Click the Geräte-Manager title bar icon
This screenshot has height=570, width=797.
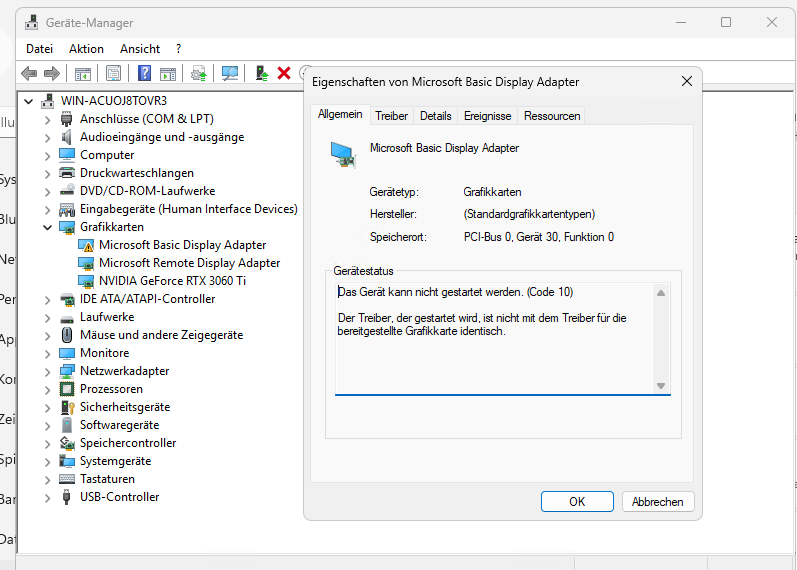pyautogui.click(x=32, y=22)
